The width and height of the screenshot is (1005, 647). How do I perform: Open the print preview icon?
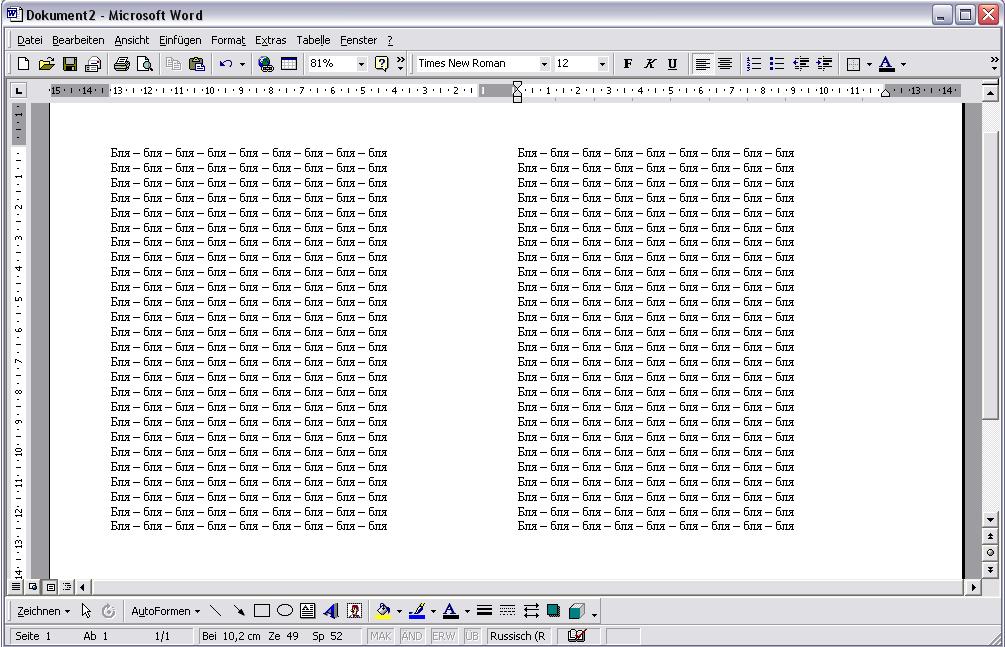[x=144, y=64]
